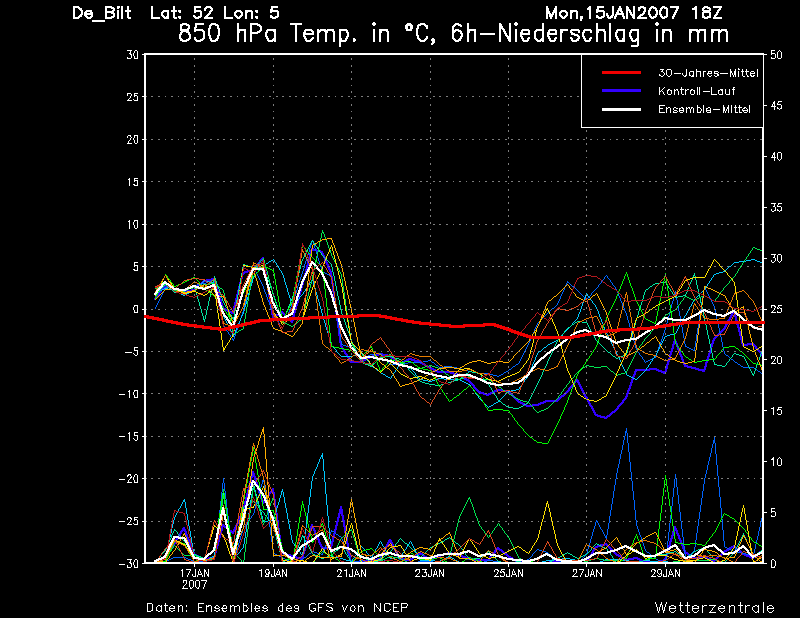
Task: Click the blue Kontroll-Lauf legend line
Action: [x=621, y=91]
